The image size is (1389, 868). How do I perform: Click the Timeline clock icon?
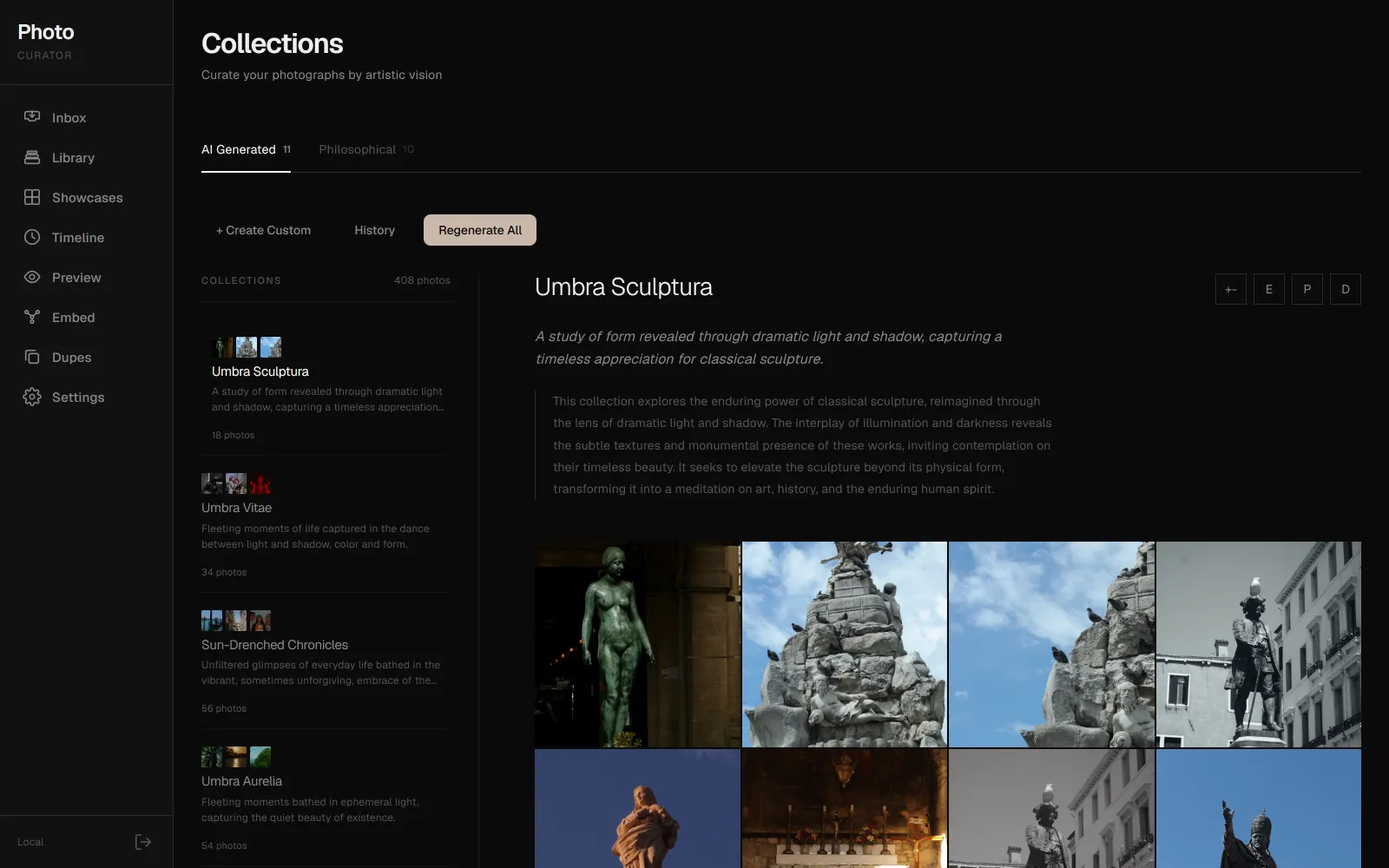tap(32, 237)
